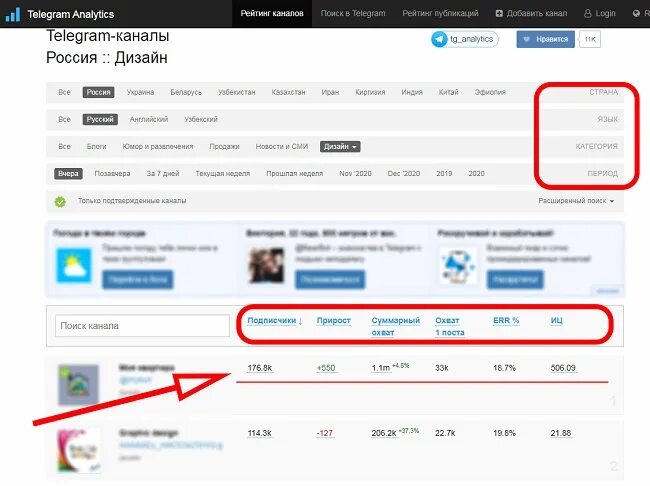The image size is (650, 486).
Task: Click the +550 growth value
Action: (326, 368)
